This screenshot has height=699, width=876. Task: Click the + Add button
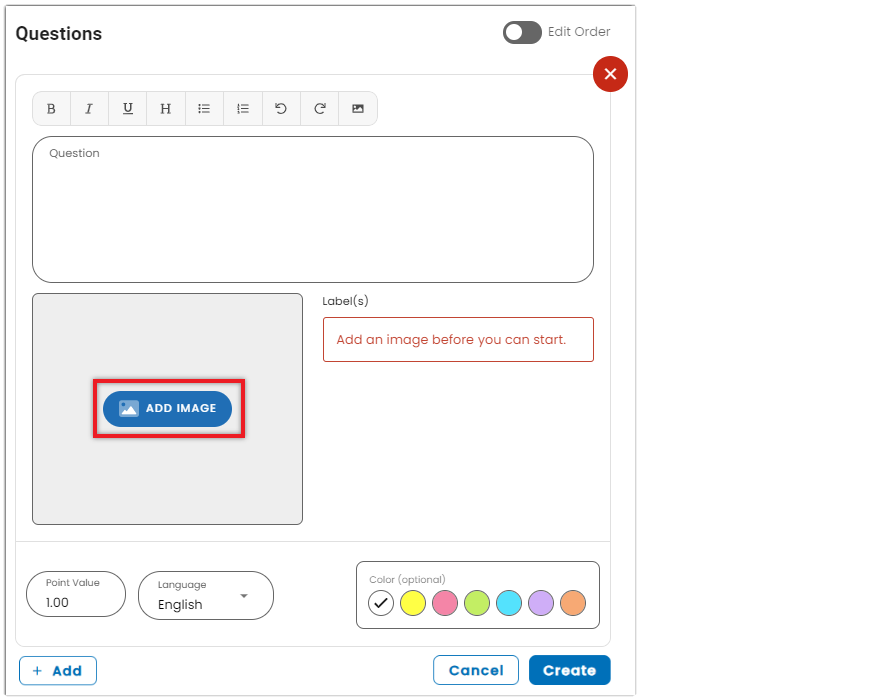58,671
